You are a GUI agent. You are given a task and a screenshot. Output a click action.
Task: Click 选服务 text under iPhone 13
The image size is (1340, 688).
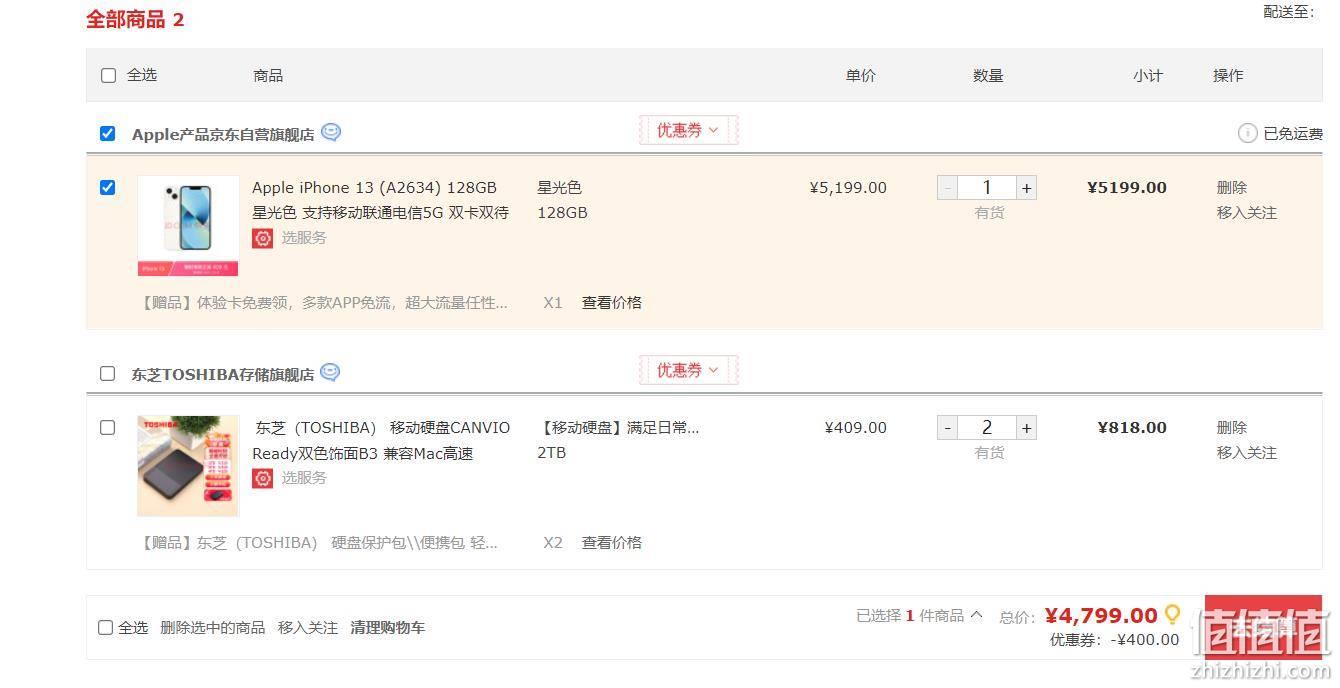pos(304,237)
